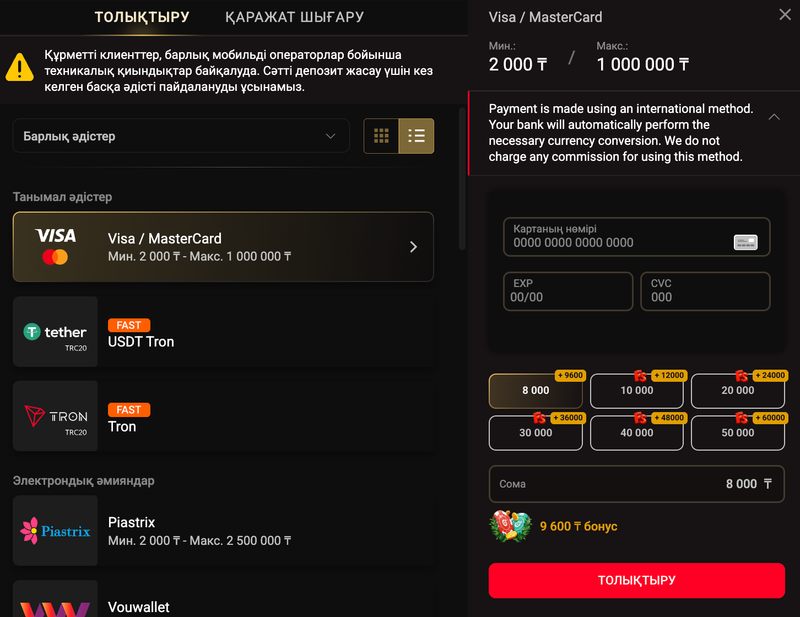The width and height of the screenshot is (800, 617).
Task: Choose the 50 000 amount preset
Action: click(738, 433)
